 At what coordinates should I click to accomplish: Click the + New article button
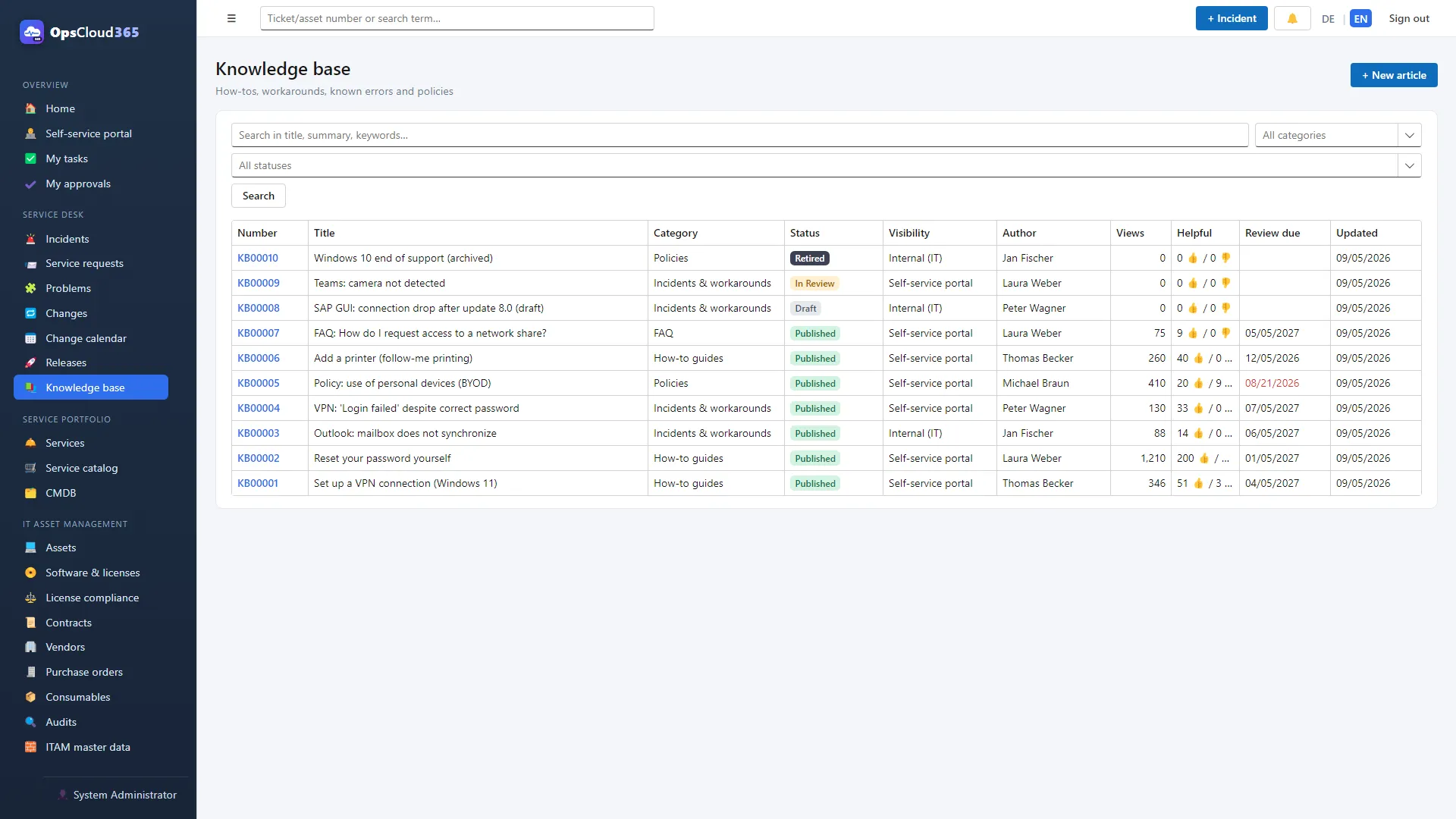[1394, 75]
